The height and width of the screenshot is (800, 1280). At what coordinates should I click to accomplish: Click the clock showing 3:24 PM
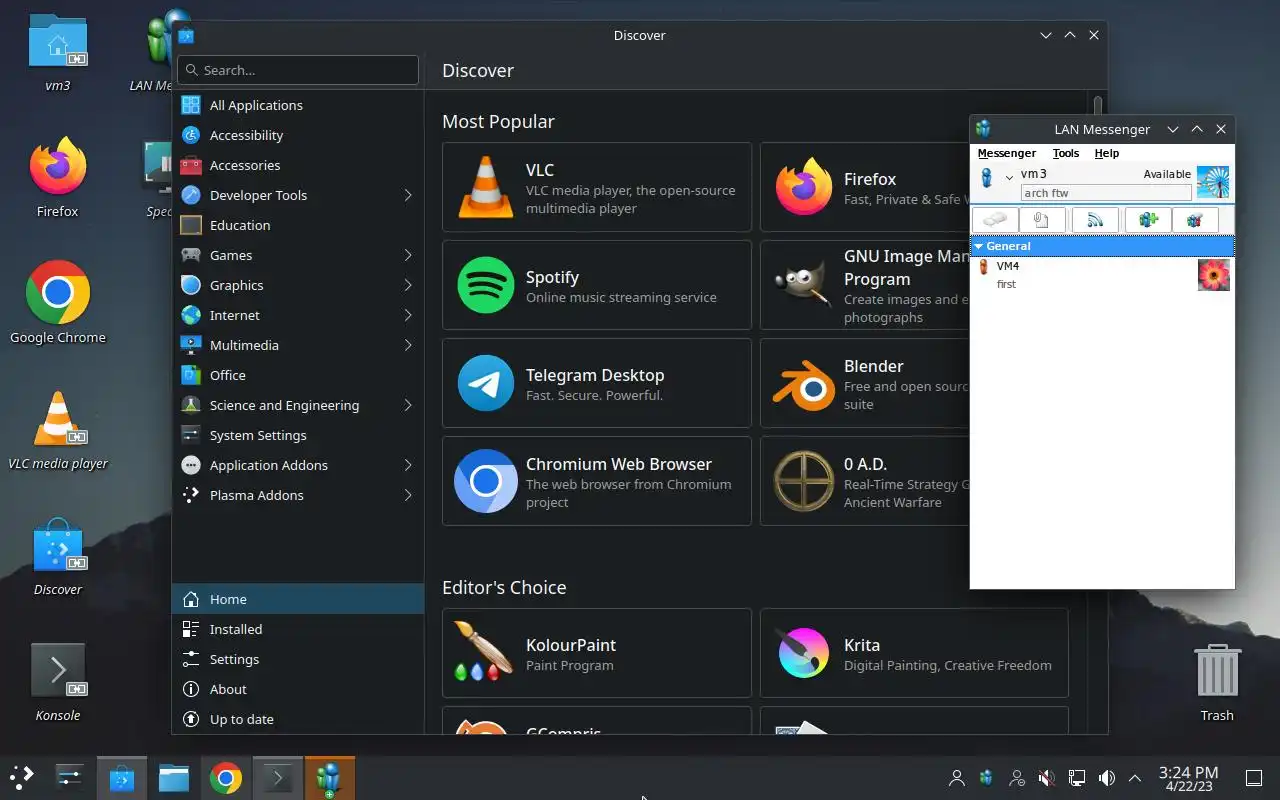(x=1188, y=772)
